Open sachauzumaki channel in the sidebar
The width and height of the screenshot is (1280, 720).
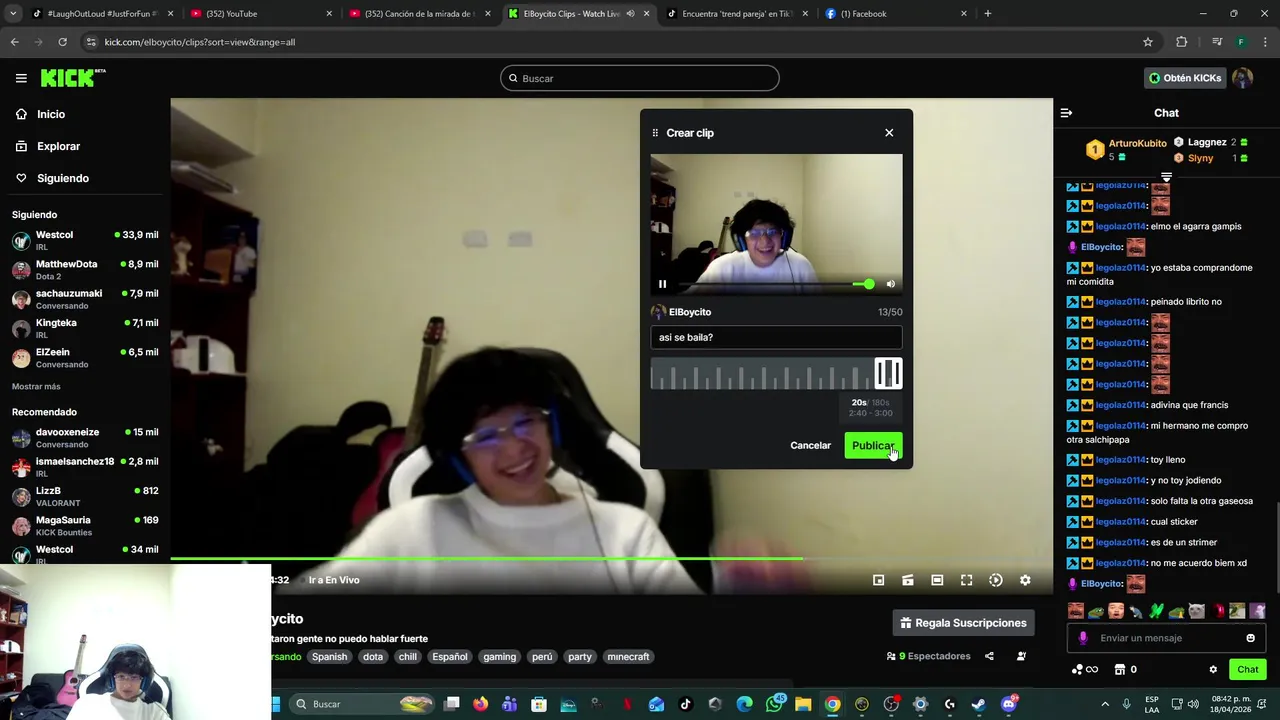[x=85, y=299]
